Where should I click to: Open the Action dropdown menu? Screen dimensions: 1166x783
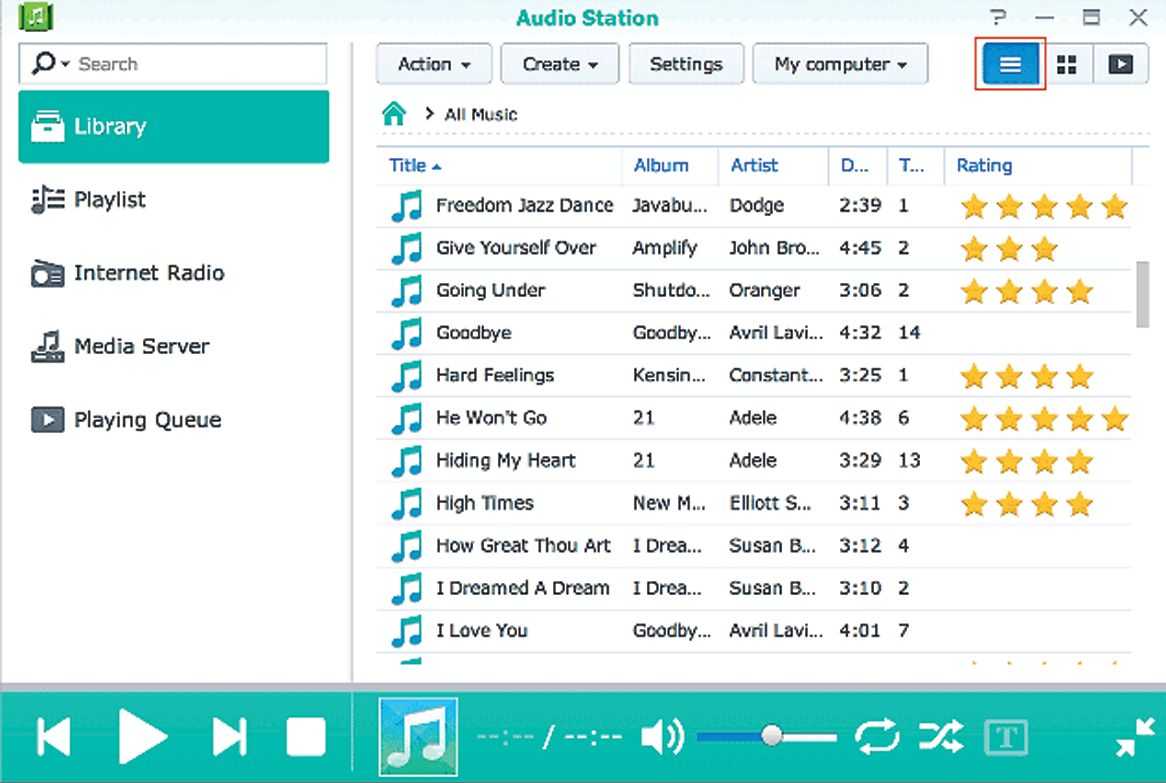(x=434, y=64)
